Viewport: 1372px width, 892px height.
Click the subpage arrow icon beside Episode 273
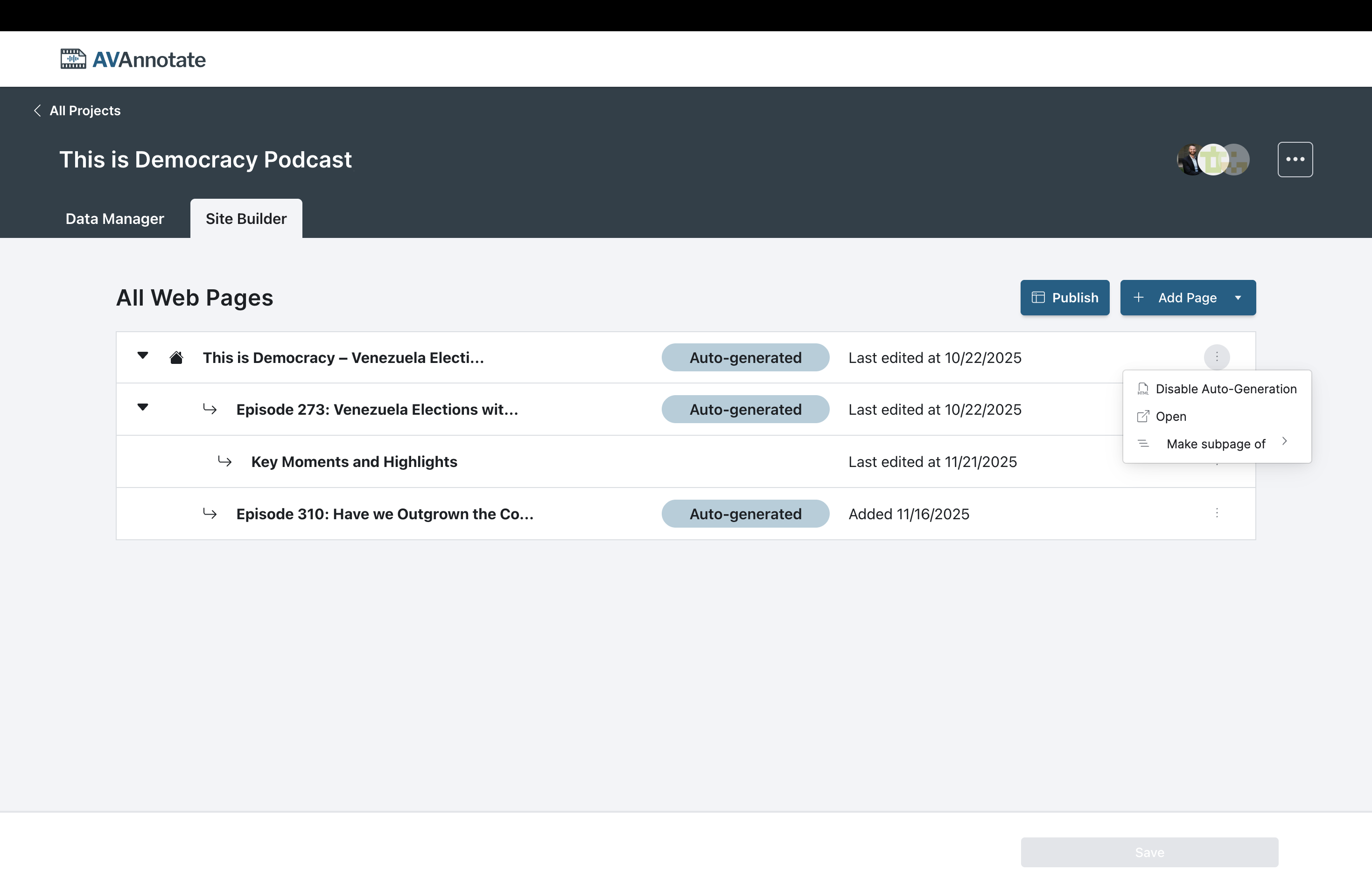(x=210, y=409)
